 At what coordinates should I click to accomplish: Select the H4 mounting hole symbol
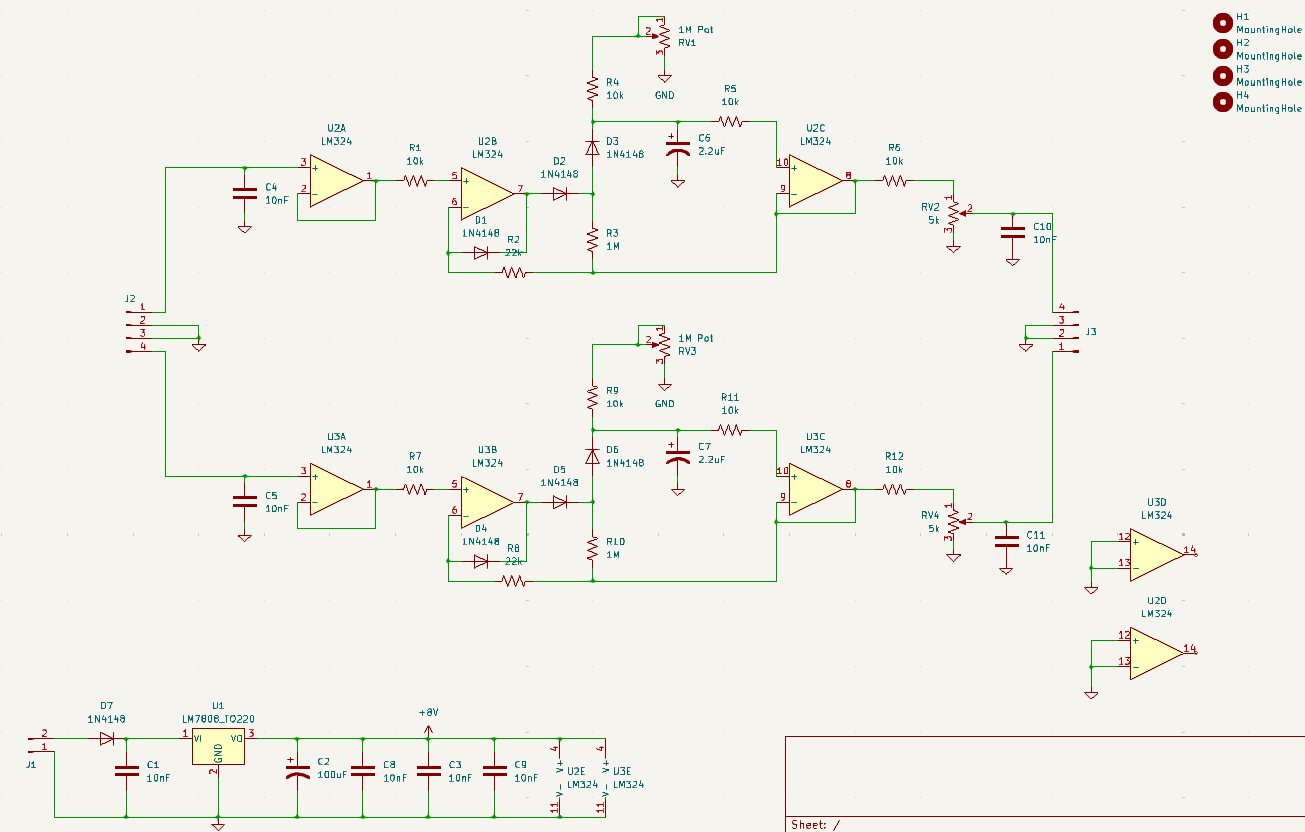[1222, 101]
